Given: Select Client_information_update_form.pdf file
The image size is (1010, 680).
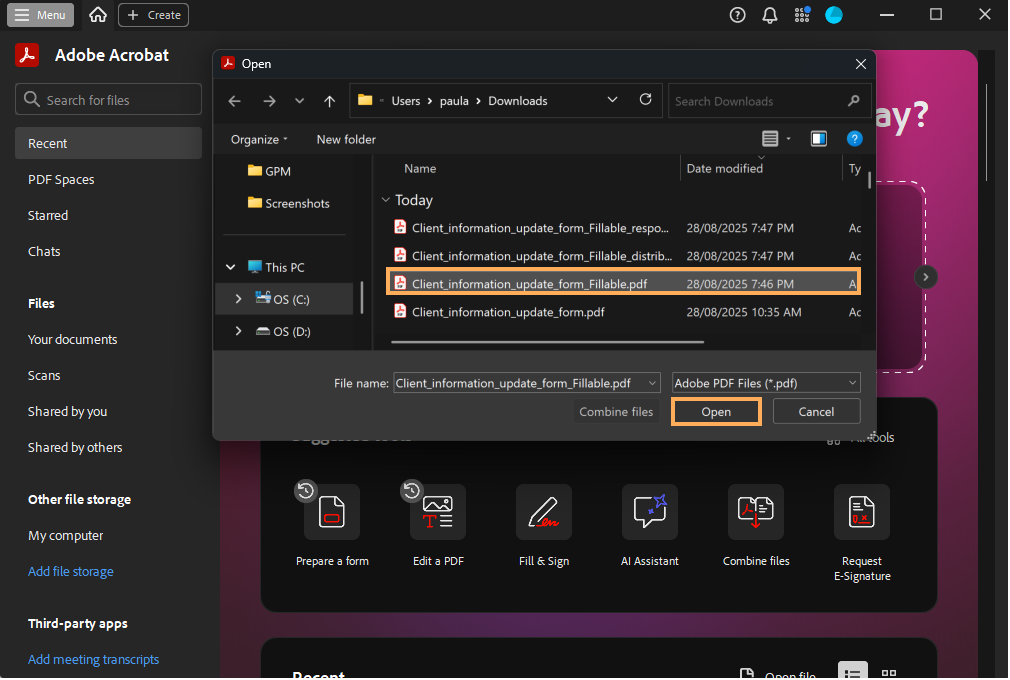Looking at the screenshot, I should point(508,312).
